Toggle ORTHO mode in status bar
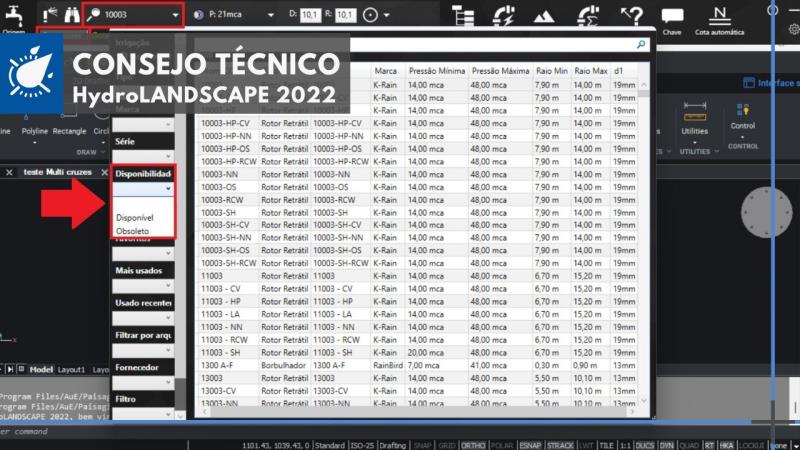Image resolution: width=800 pixels, height=450 pixels. click(473, 445)
